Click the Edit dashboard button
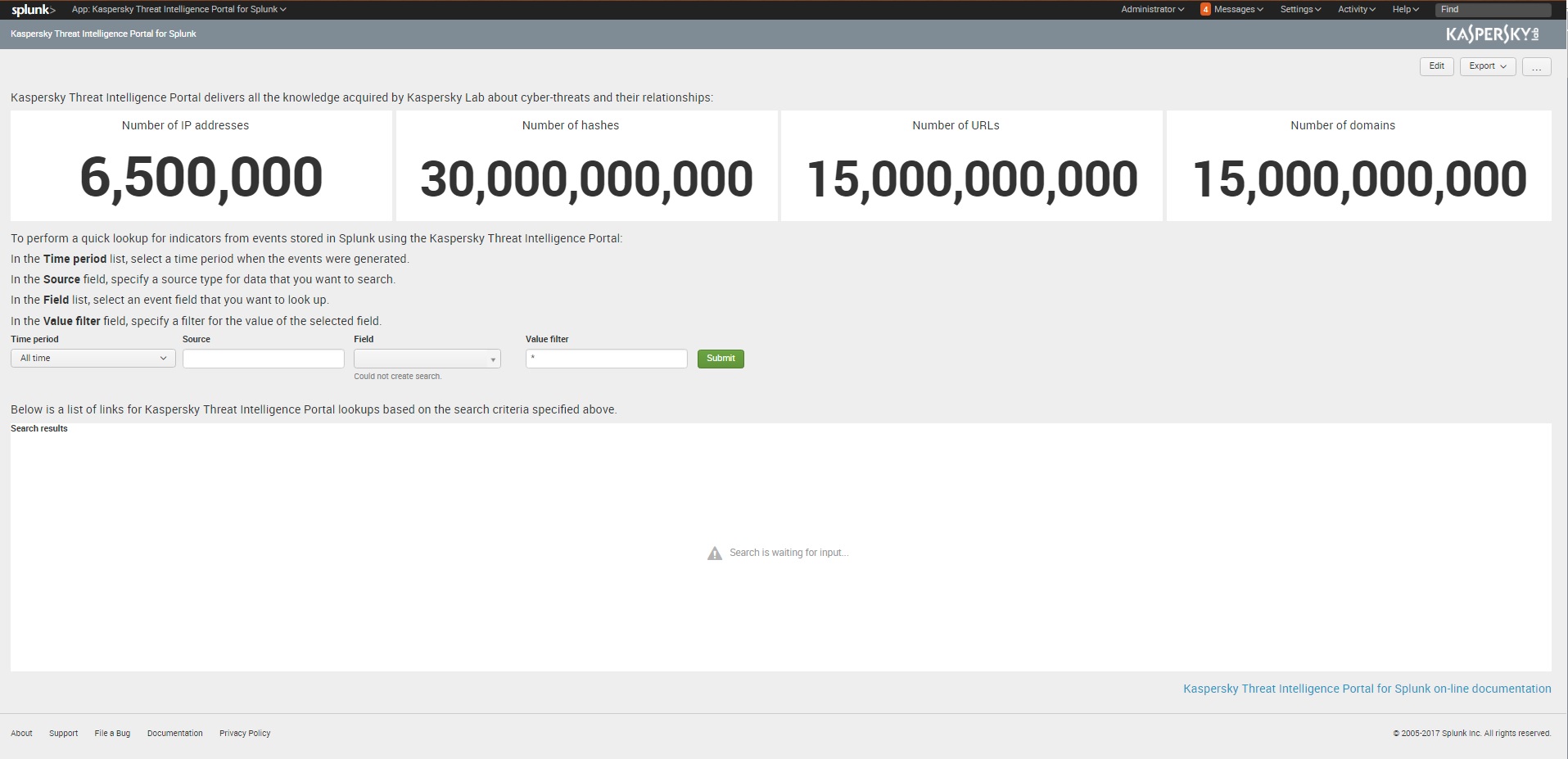Screen dimensions: 1568x759 (1436, 66)
